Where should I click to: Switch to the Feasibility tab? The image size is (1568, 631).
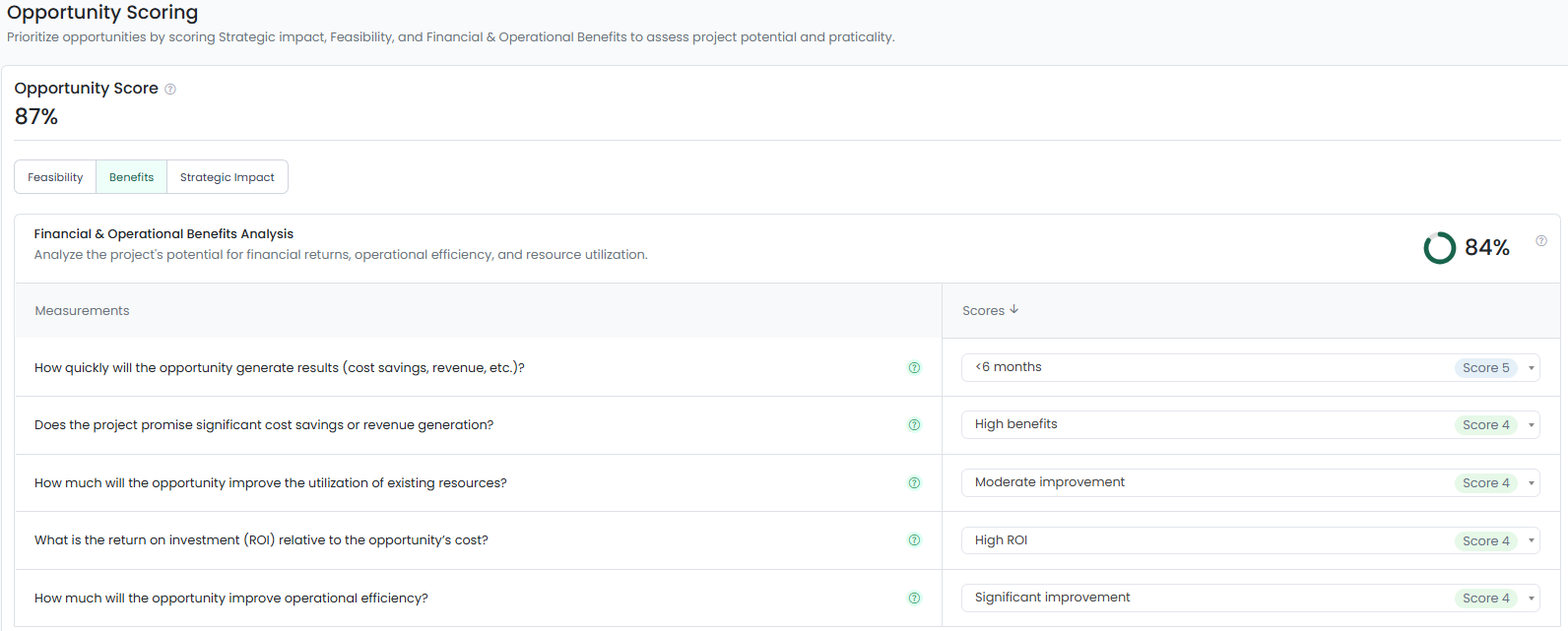tap(55, 177)
